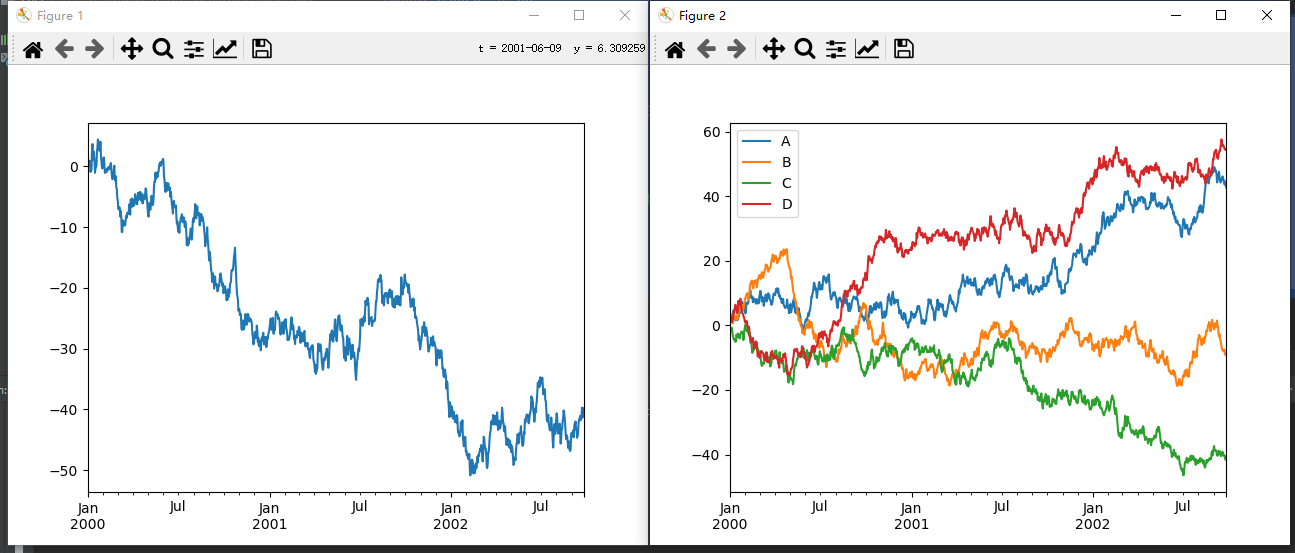Image resolution: width=1295 pixels, height=553 pixels.
Task: Click the Figure 1 title bar app icon
Action: point(24,15)
